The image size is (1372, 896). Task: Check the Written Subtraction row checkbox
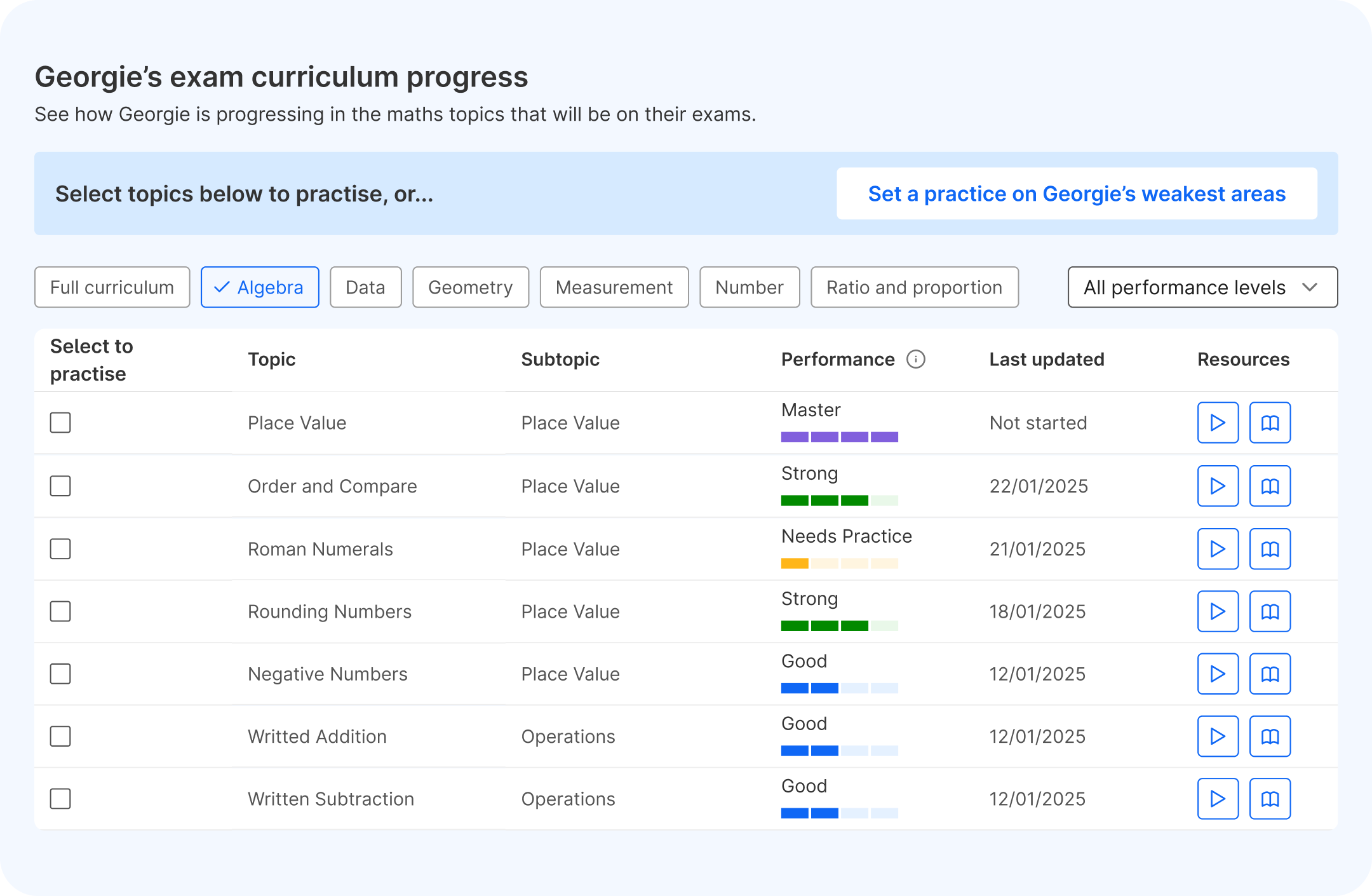60,799
